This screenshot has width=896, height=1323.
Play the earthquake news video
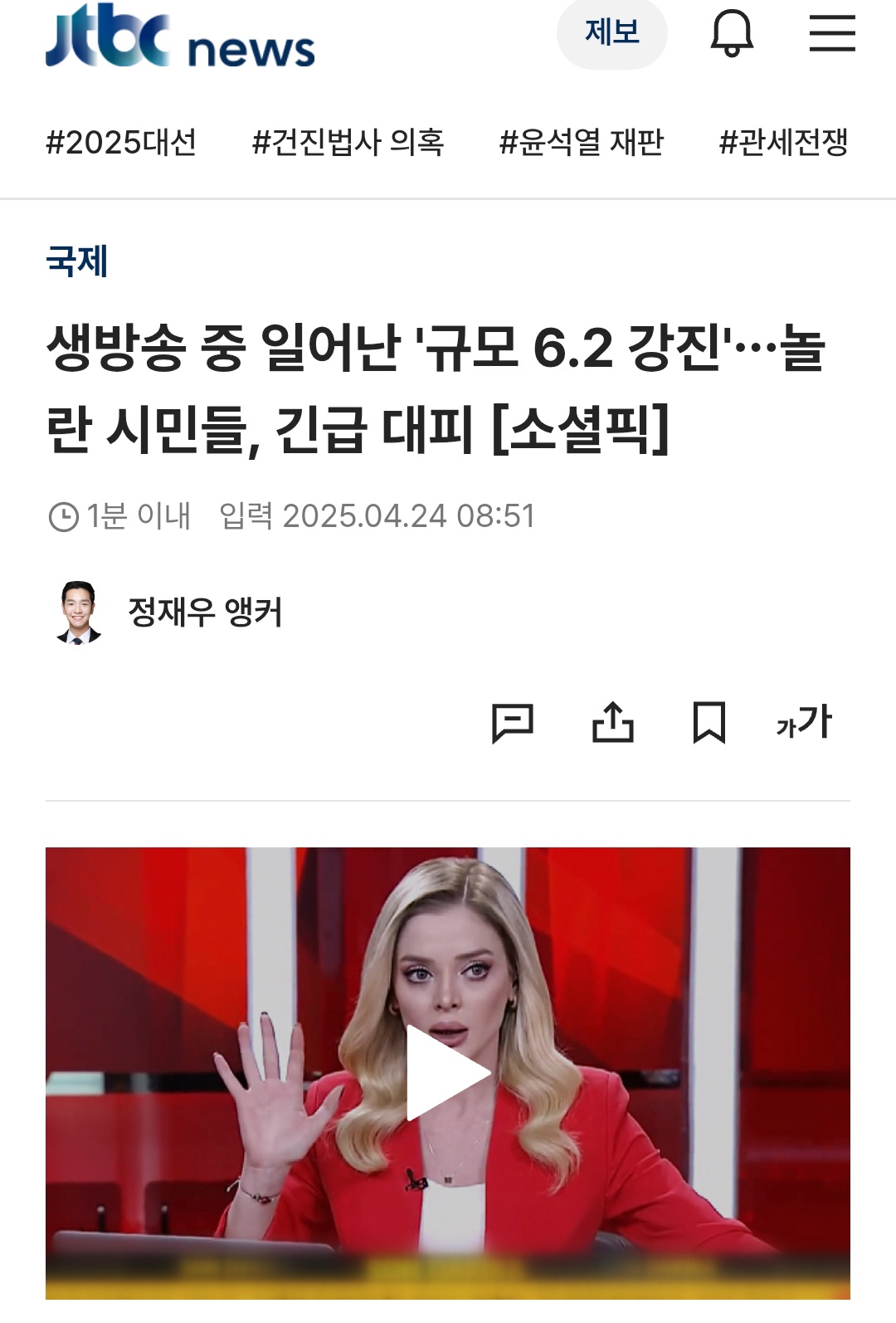click(x=448, y=1072)
